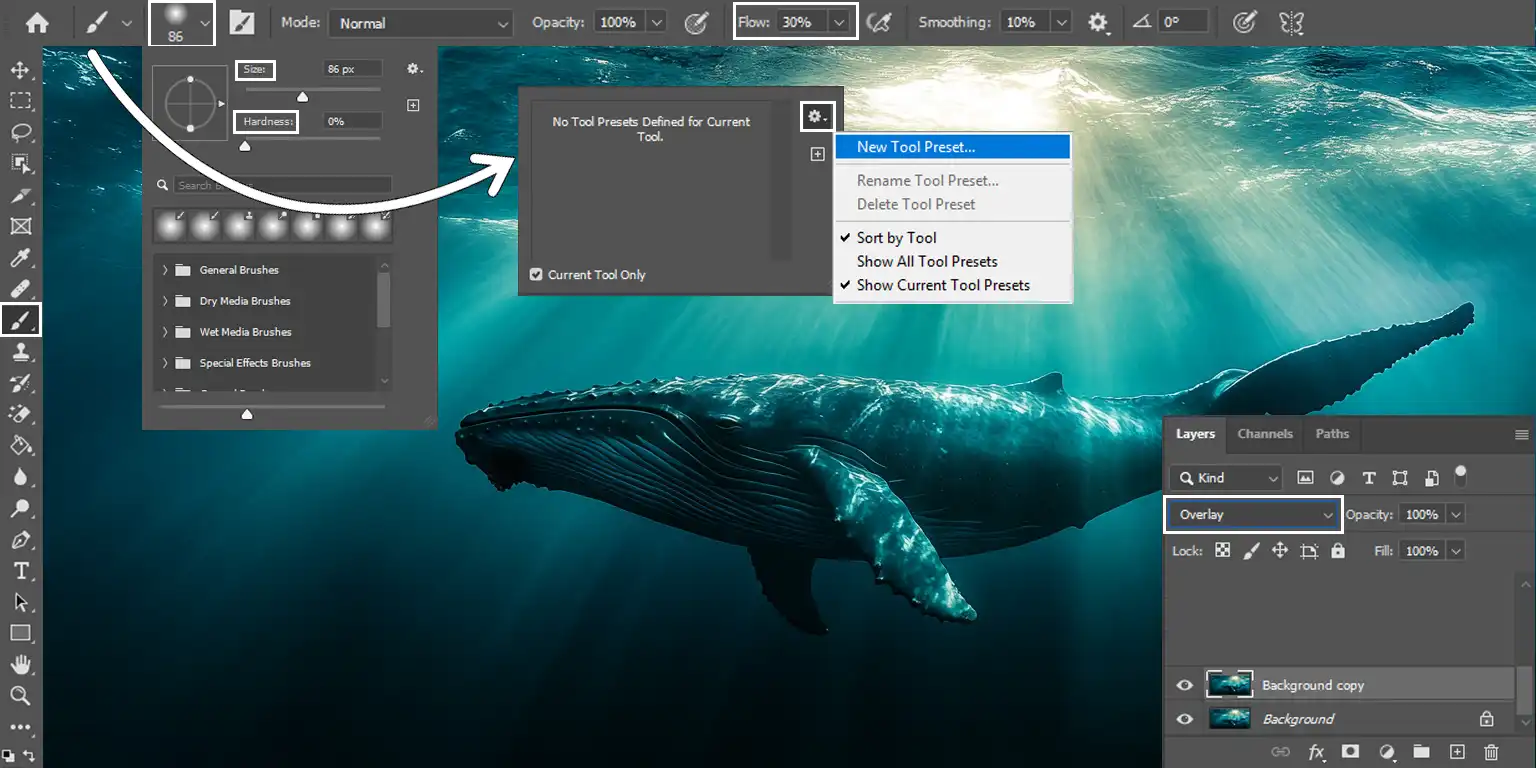Screen dimensions: 1536x768
Task: Select the History Brush tool
Action: point(20,383)
